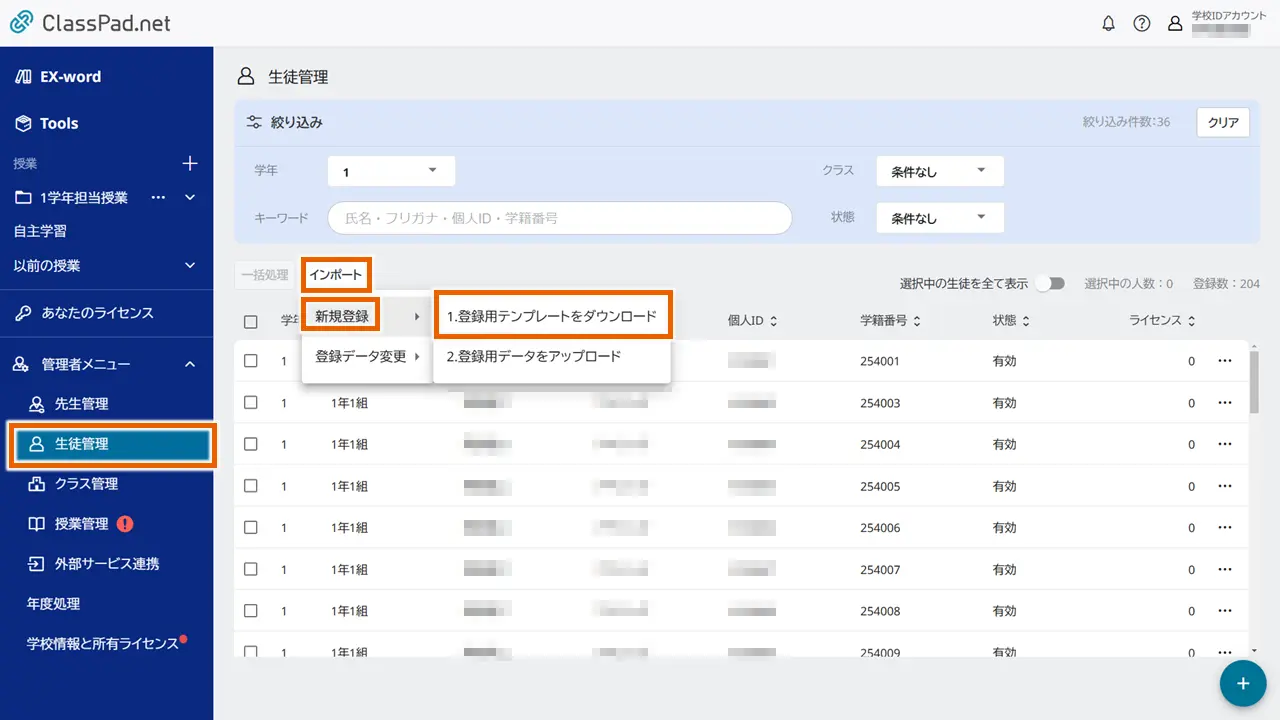Click the school ID account user icon
Viewport: 1280px width, 720px height.
(x=1175, y=24)
